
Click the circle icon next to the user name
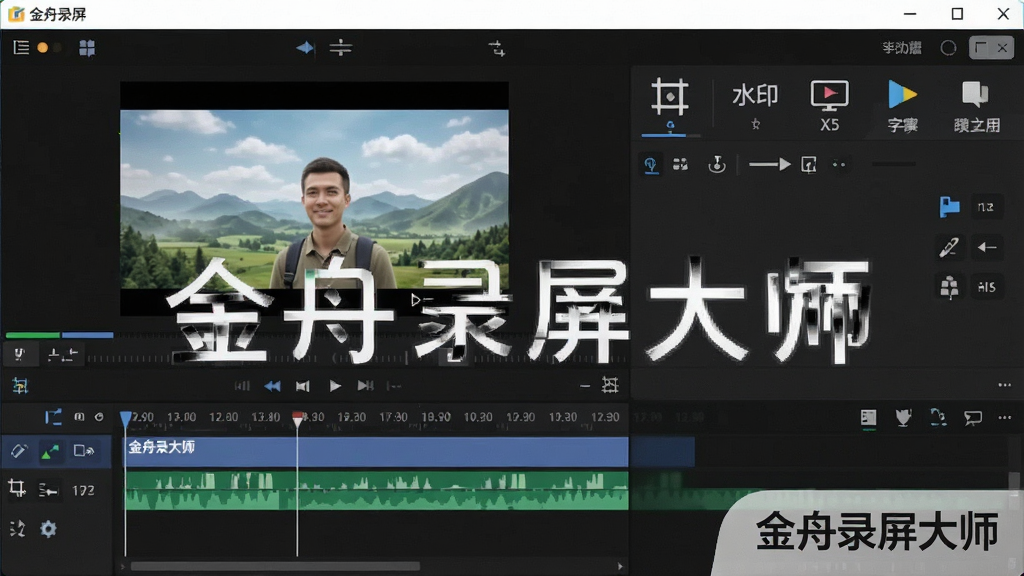[948, 48]
